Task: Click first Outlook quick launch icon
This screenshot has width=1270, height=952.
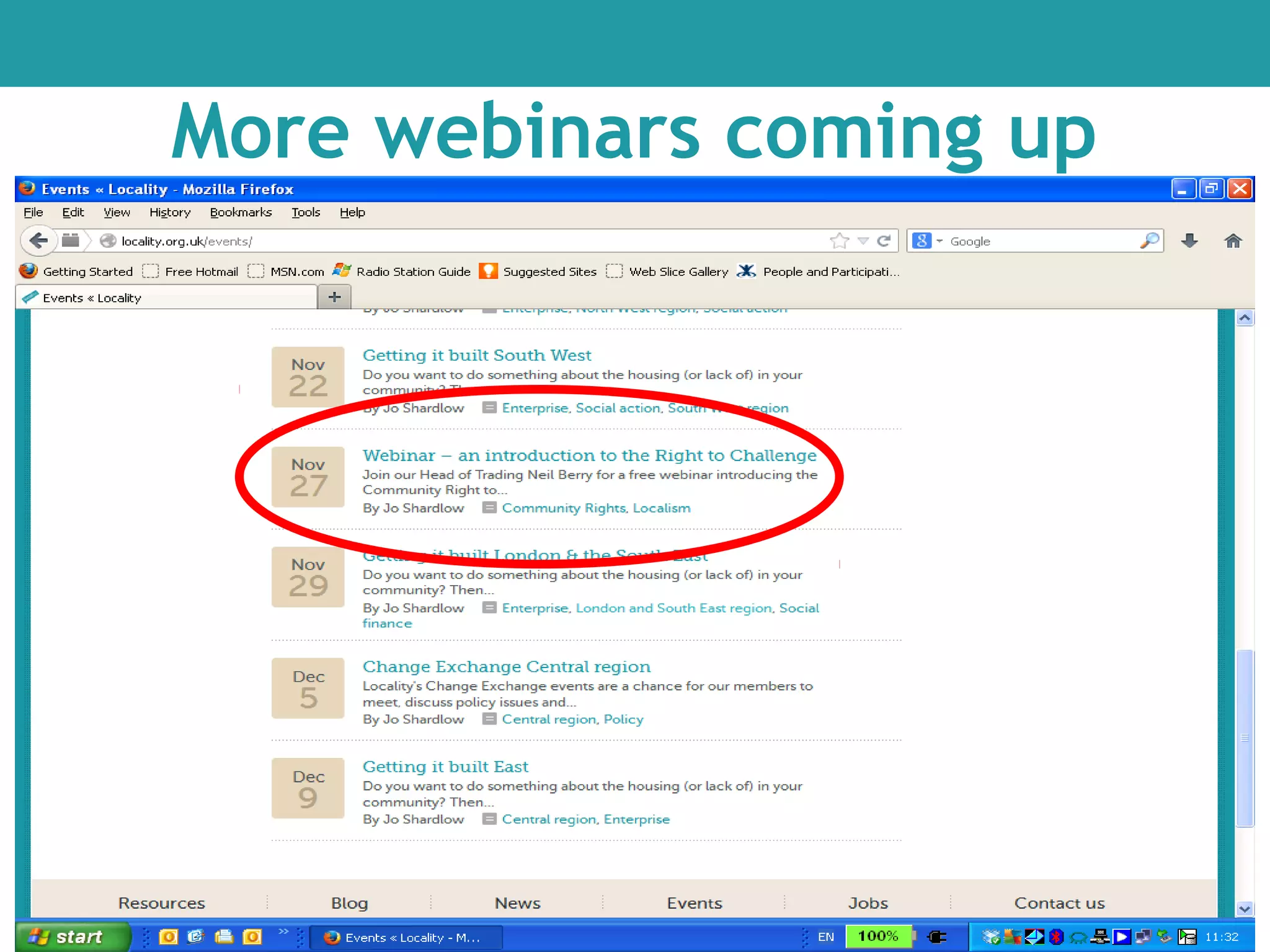Action: (168, 937)
